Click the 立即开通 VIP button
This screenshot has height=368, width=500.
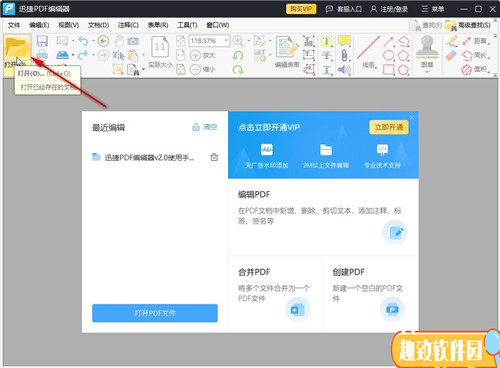click(389, 127)
